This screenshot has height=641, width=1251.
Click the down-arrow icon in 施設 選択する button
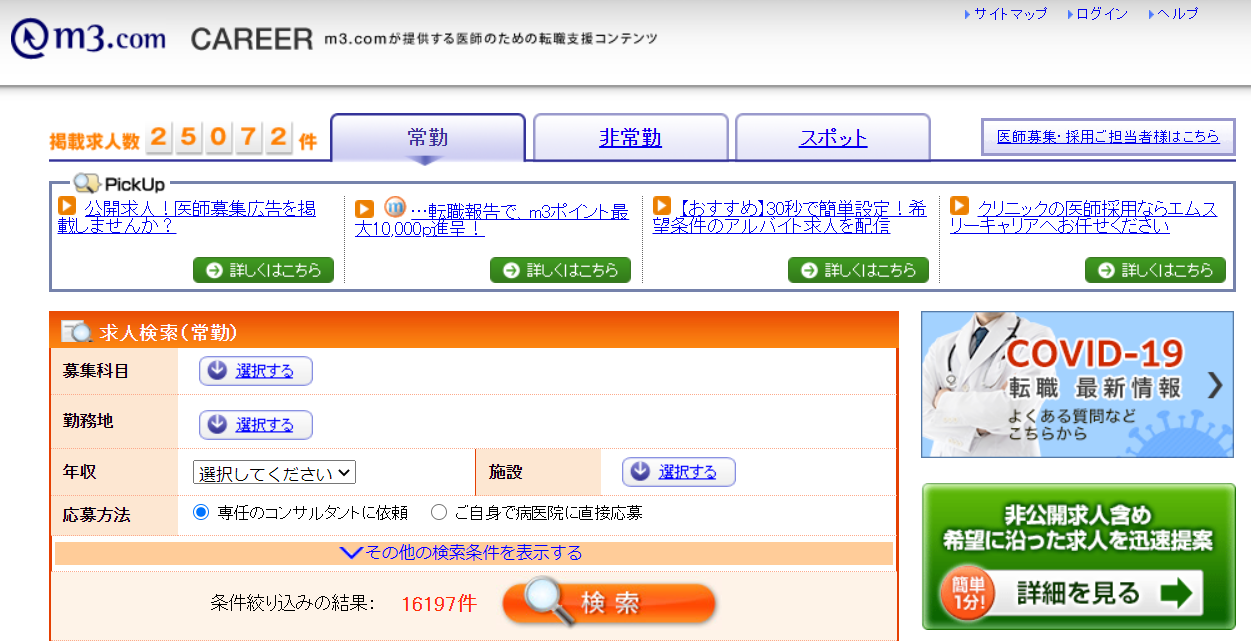pyautogui.click(x=641, y=472)
